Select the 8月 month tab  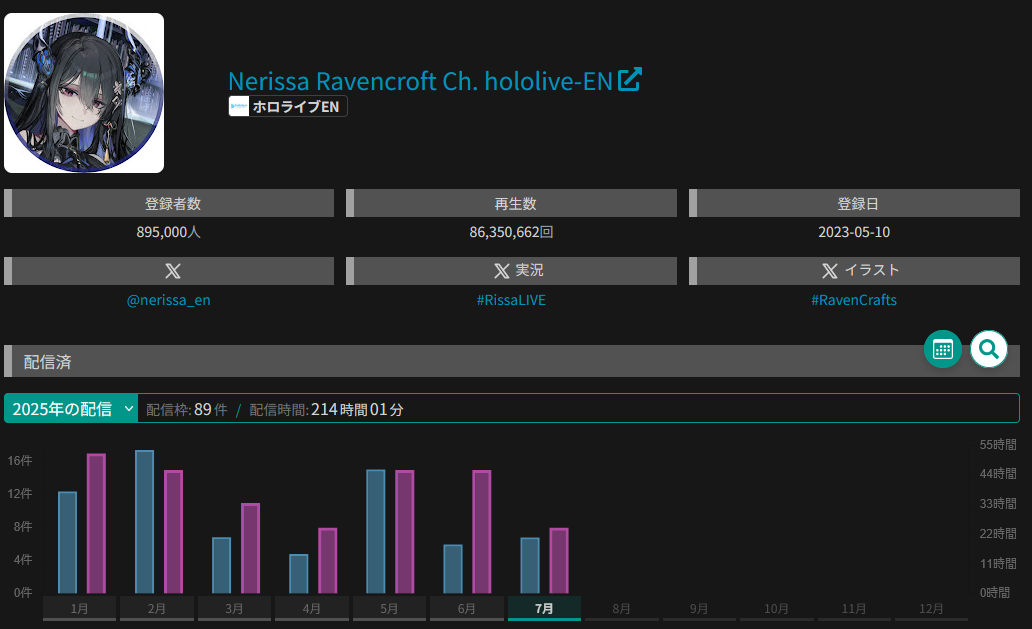(621, 609)
